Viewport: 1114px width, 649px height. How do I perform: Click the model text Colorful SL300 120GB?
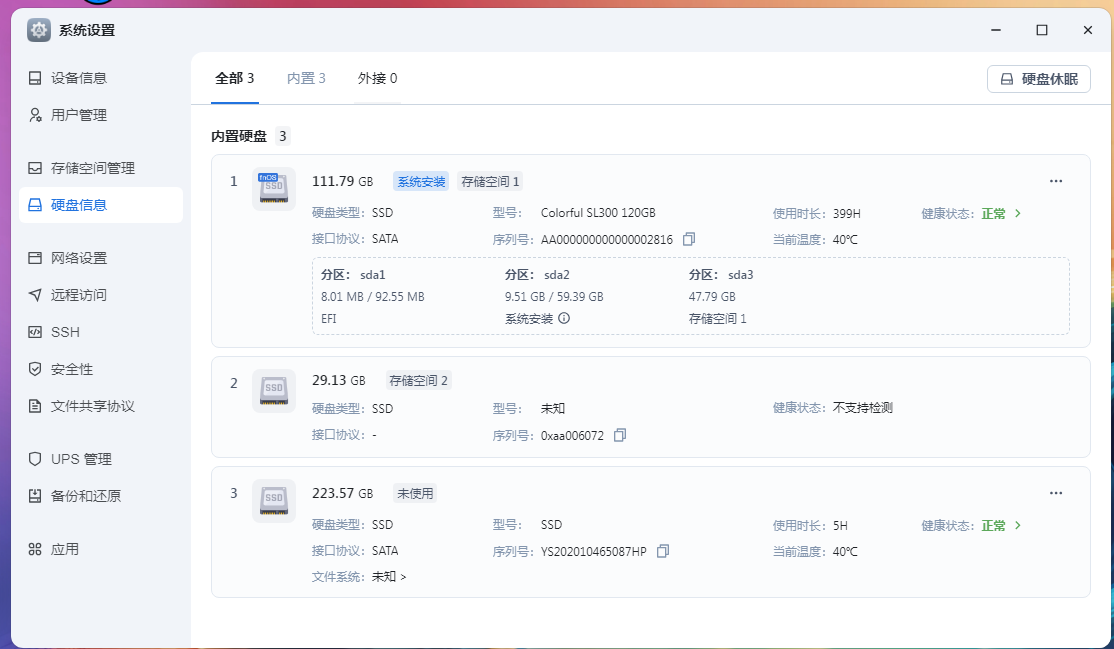[598, 213]
